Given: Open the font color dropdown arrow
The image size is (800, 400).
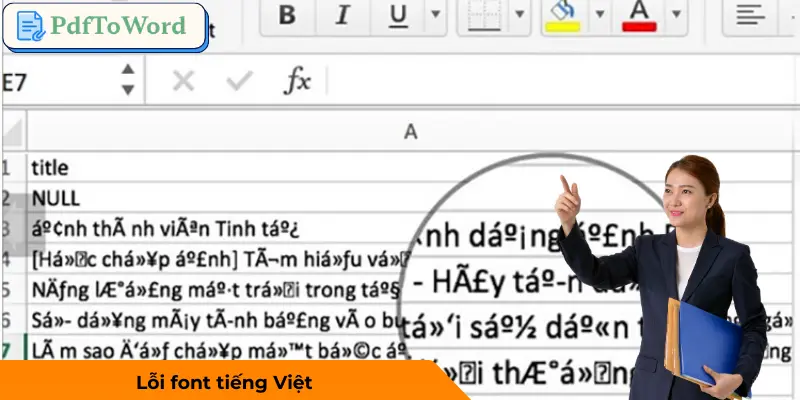Looking at the screenshot, I should pyautogui.click(x=676, y=14).
